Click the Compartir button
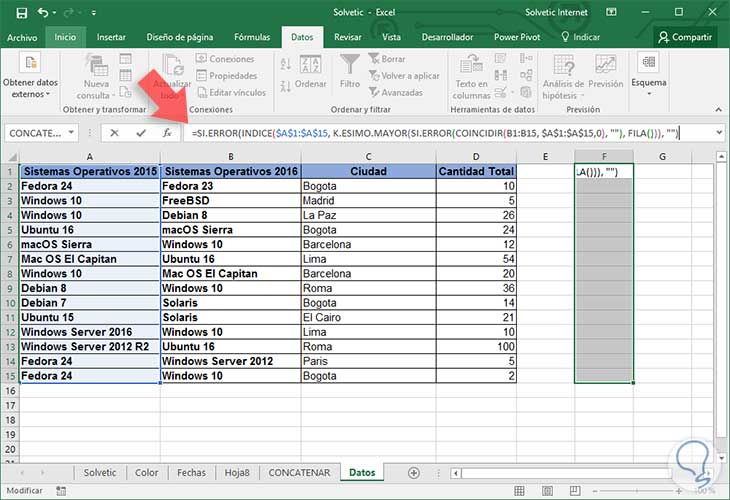Screen dimensions: 730x500 tap(685, 37)
